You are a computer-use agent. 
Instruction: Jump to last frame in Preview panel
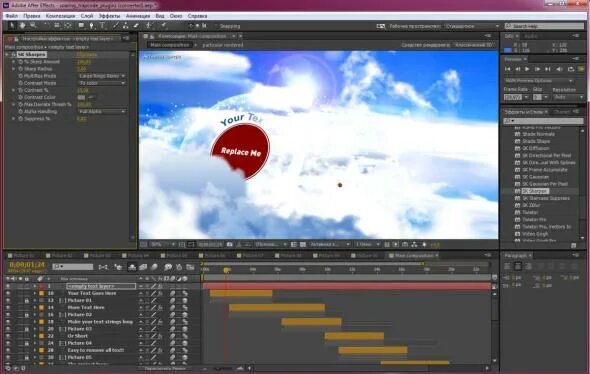(x=548, y=69)
